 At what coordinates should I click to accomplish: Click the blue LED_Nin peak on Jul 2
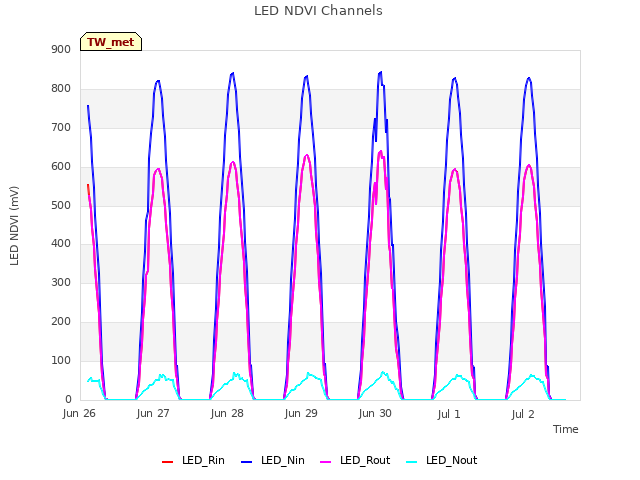click(529, 78)
